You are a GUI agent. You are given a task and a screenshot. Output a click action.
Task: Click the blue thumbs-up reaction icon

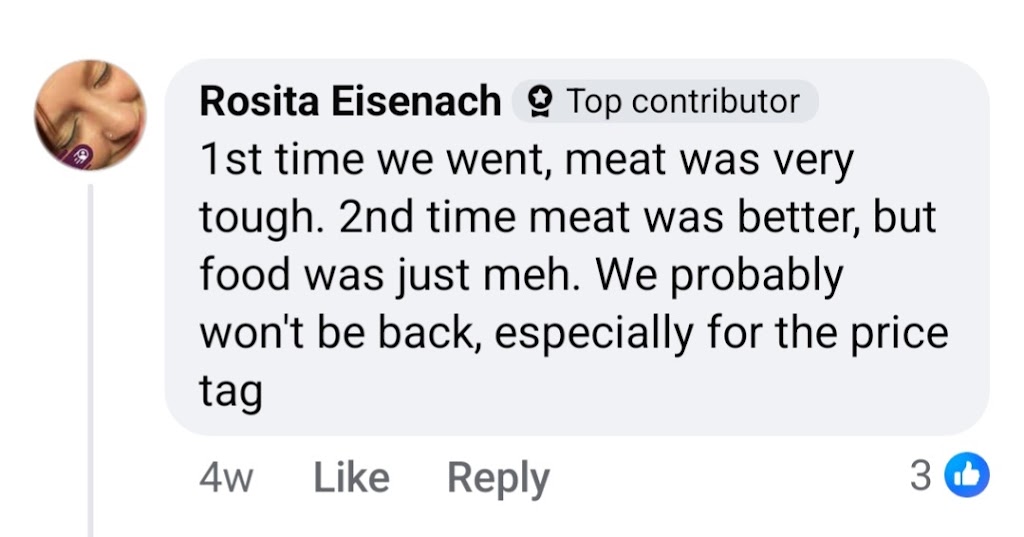pos(968,476)
